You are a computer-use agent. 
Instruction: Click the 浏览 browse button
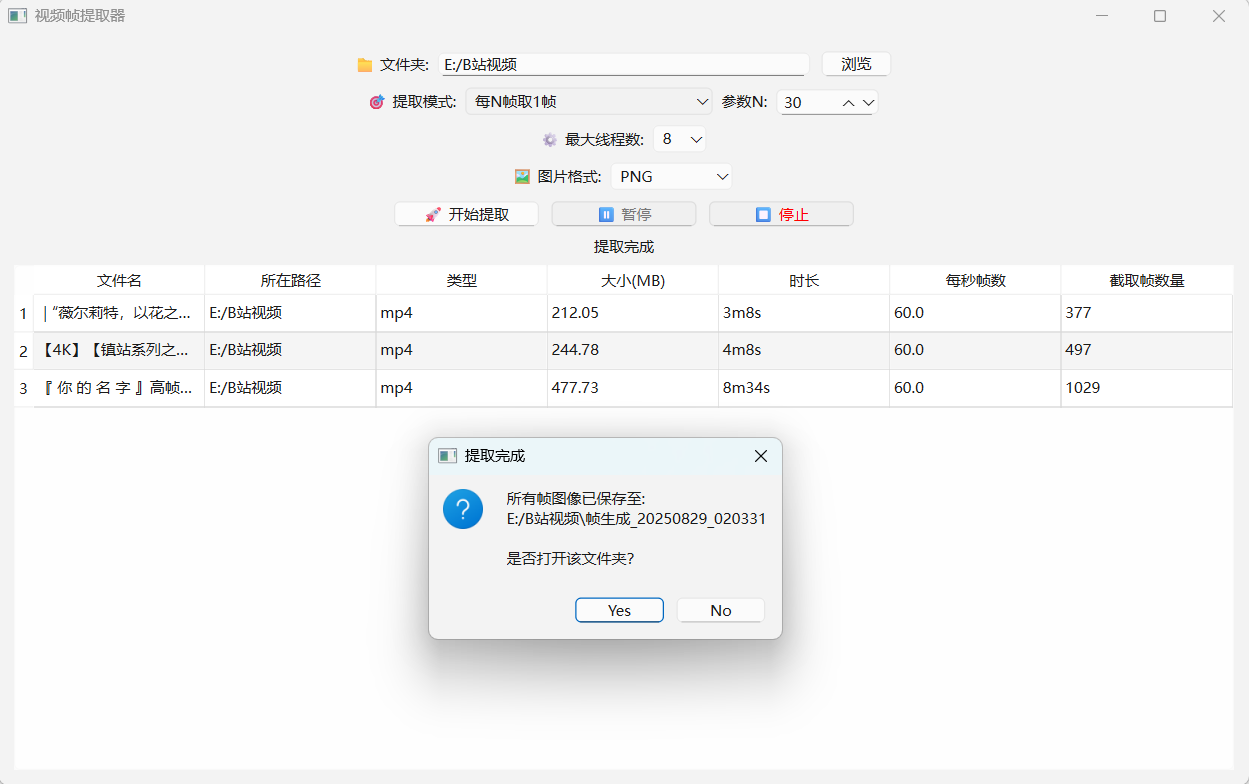pyautogui.click(x=856, y=64)
